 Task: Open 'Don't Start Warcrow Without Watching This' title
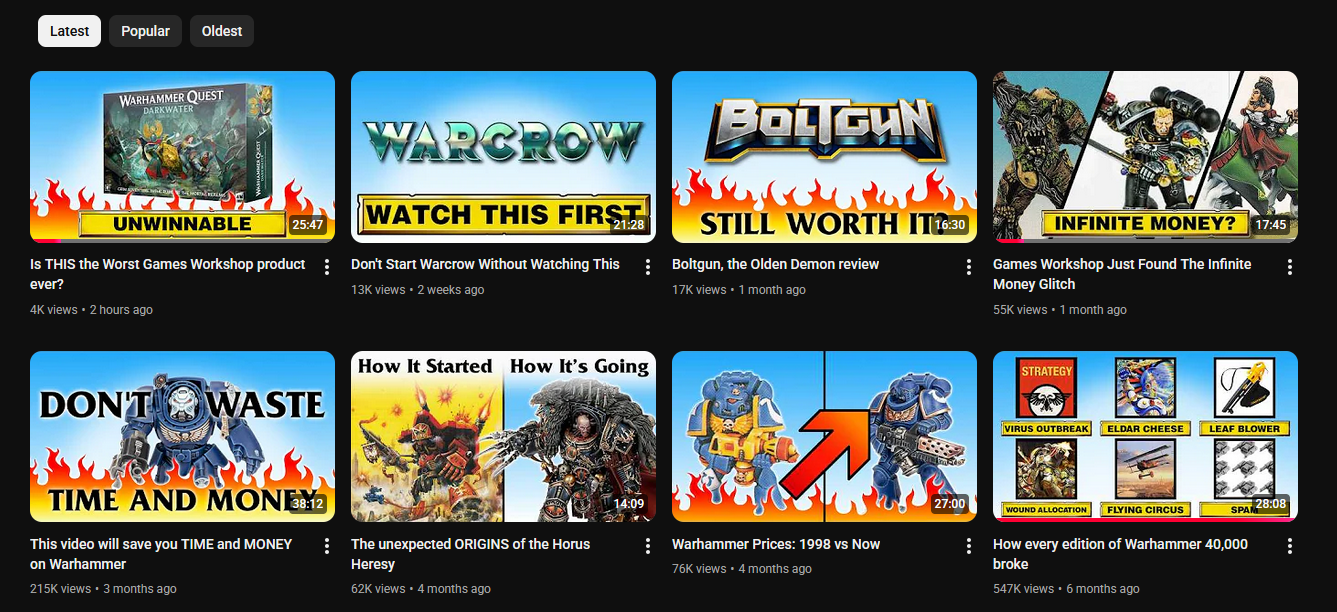(485, 264)
